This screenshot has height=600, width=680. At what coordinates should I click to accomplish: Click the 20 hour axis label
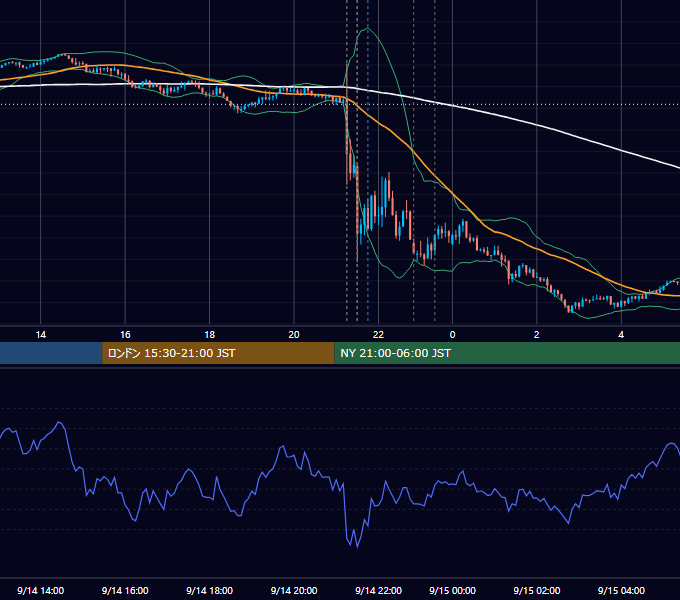pyautogui.click(x=294, y=335)
